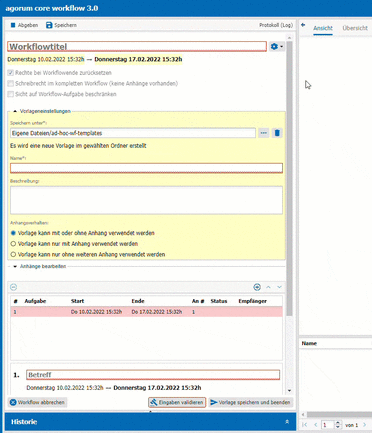Click the blue back arrow beside Ansicht
This screenshot has width=372, height=433.
[x=303, y=25]
